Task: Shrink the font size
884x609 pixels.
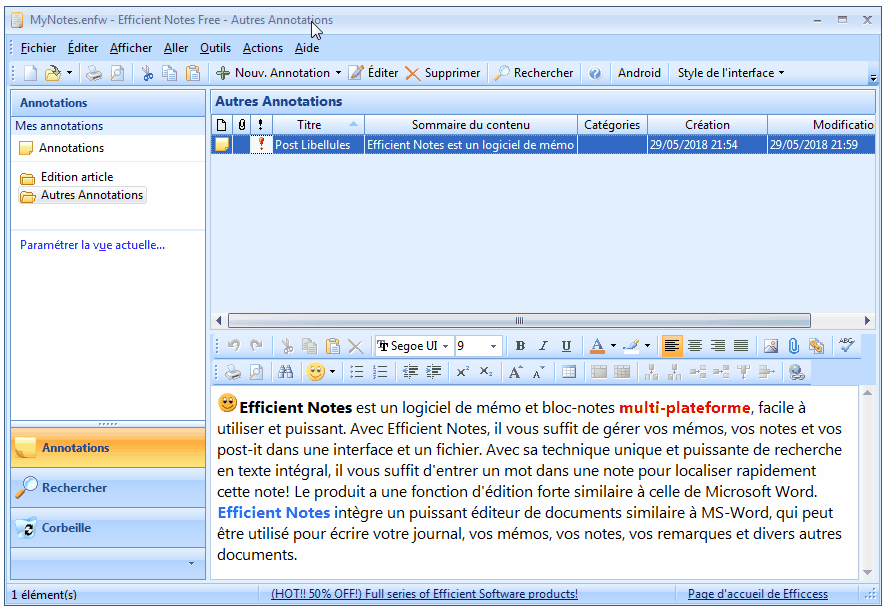Action: 539,372
